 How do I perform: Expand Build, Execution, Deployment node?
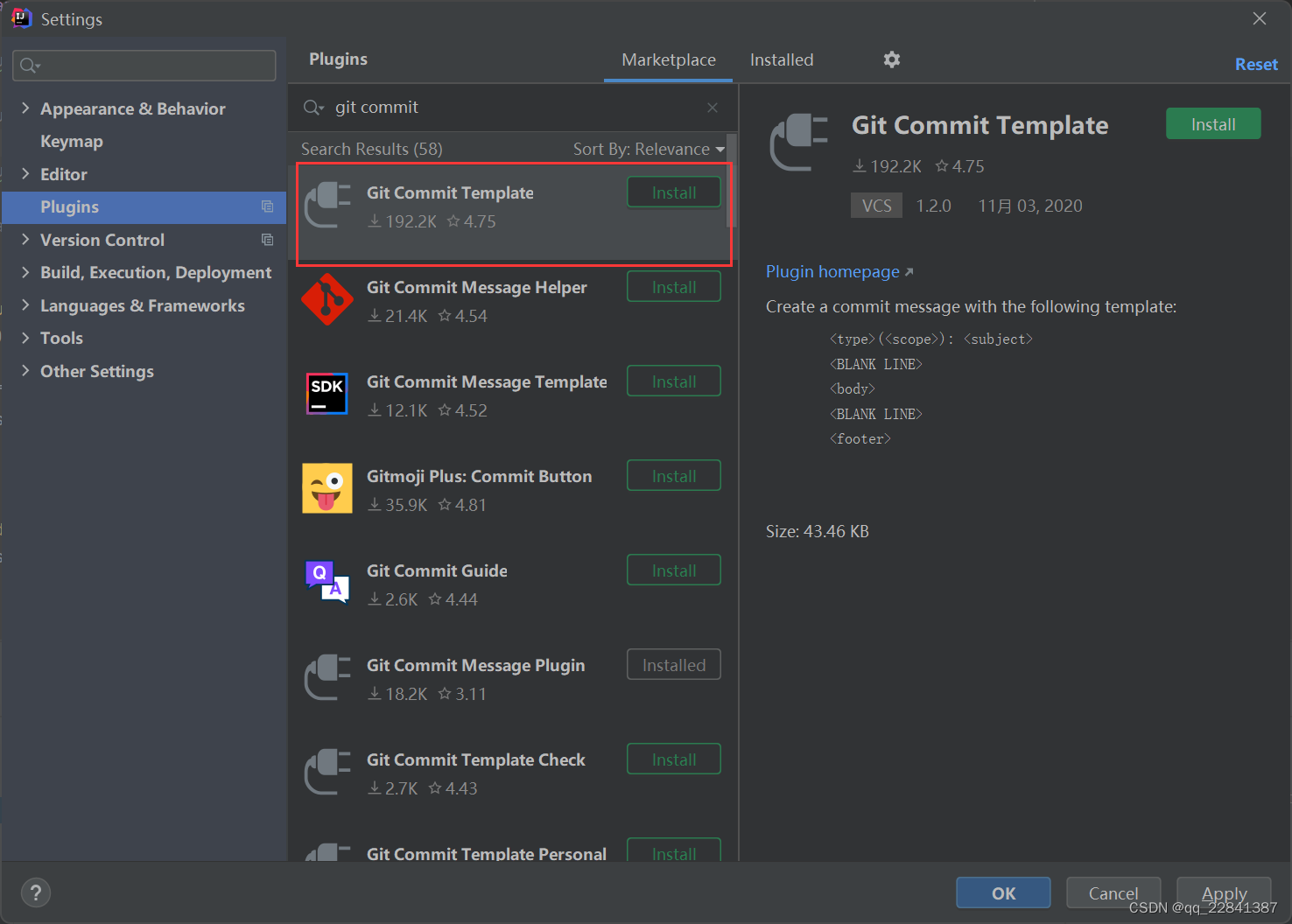point(25,272)
